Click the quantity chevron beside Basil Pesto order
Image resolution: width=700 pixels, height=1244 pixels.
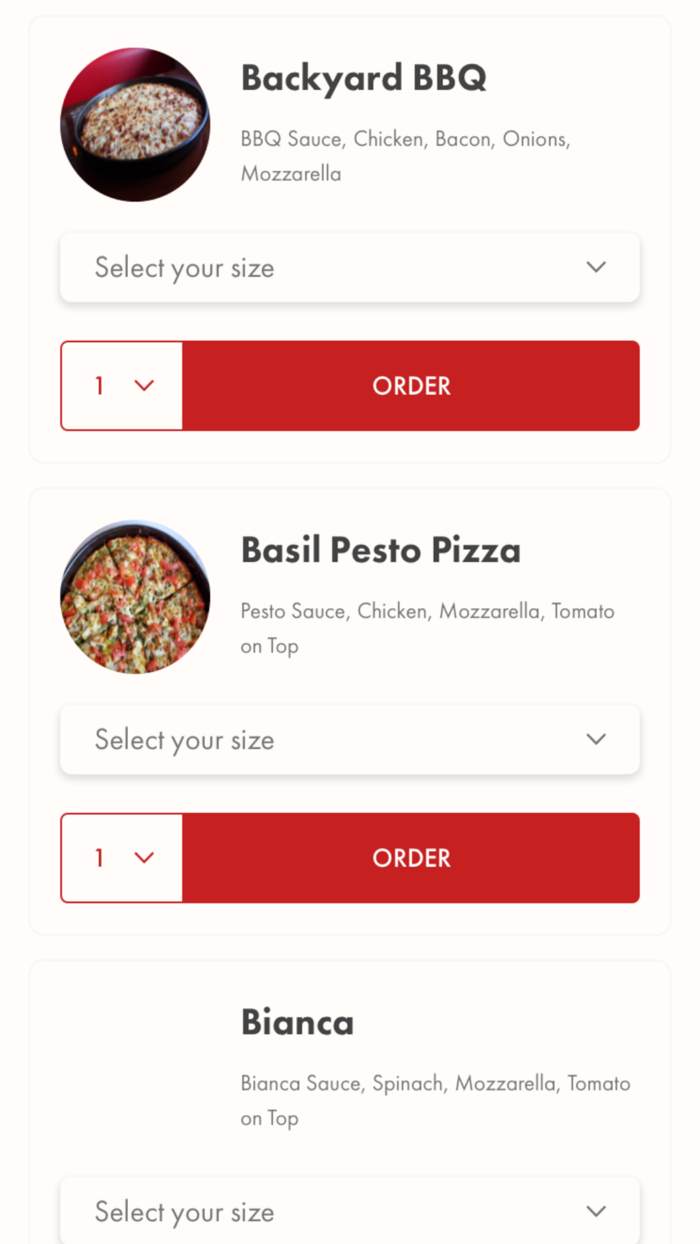tap(143, 858)
